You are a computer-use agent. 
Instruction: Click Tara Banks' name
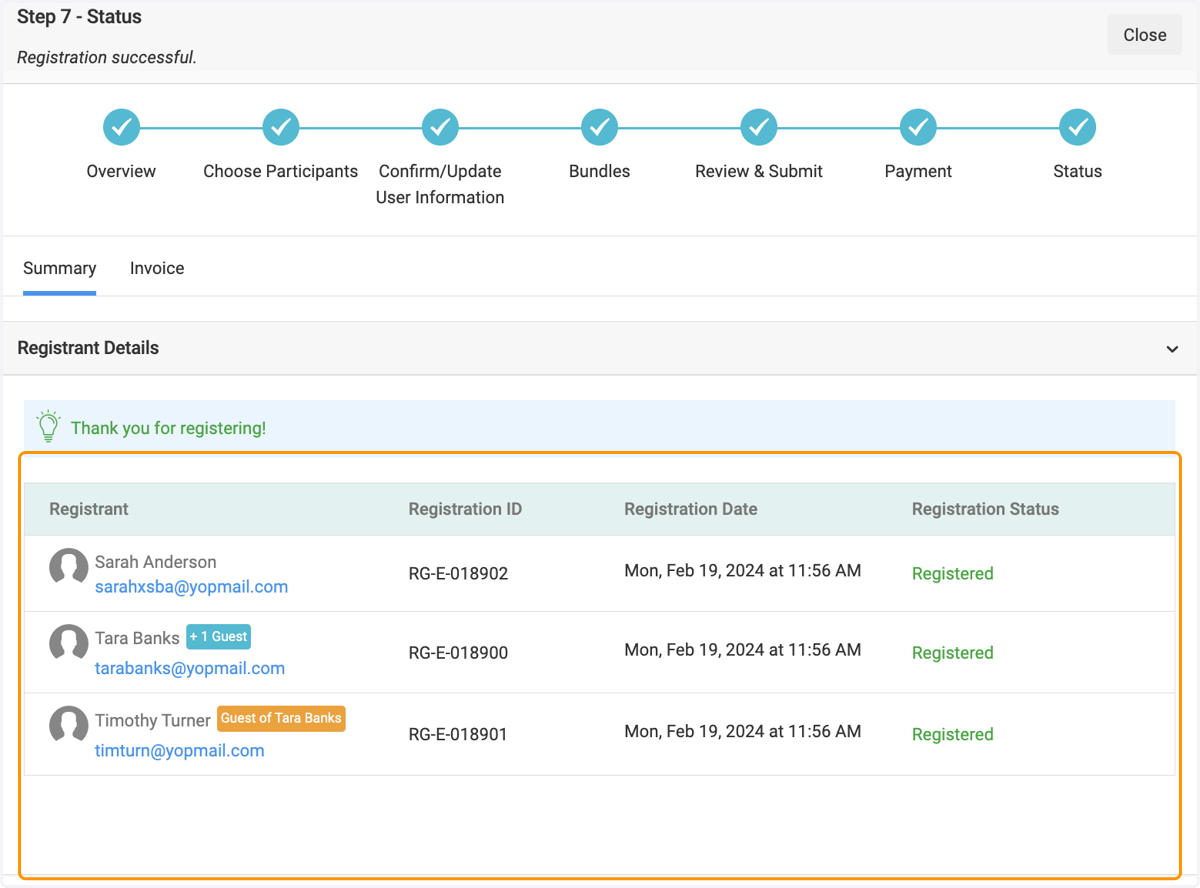click(x=137, y=638)
